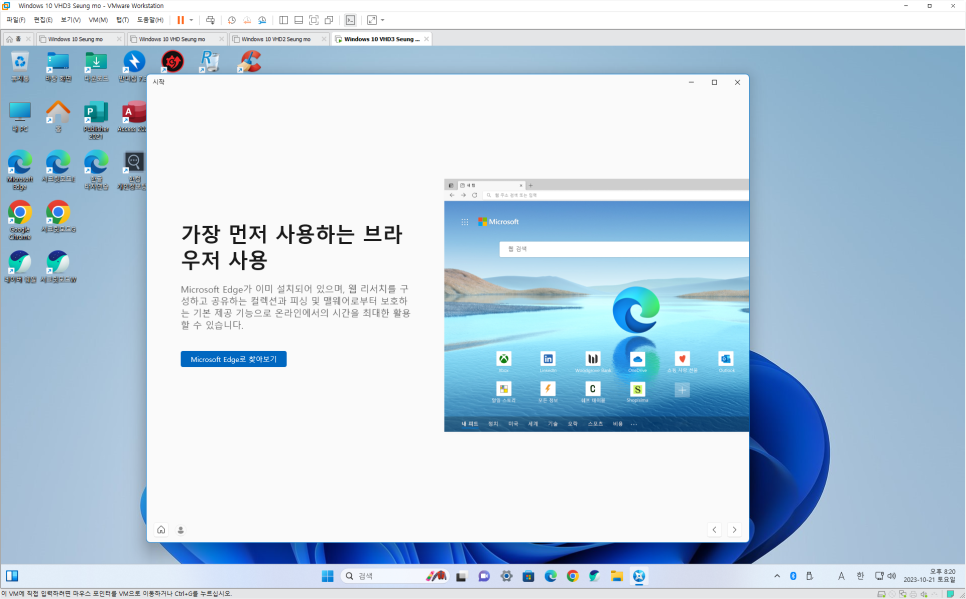
Task: Click the Microsoft Edge desktop shortcut
Action: [x=20, y=171]
